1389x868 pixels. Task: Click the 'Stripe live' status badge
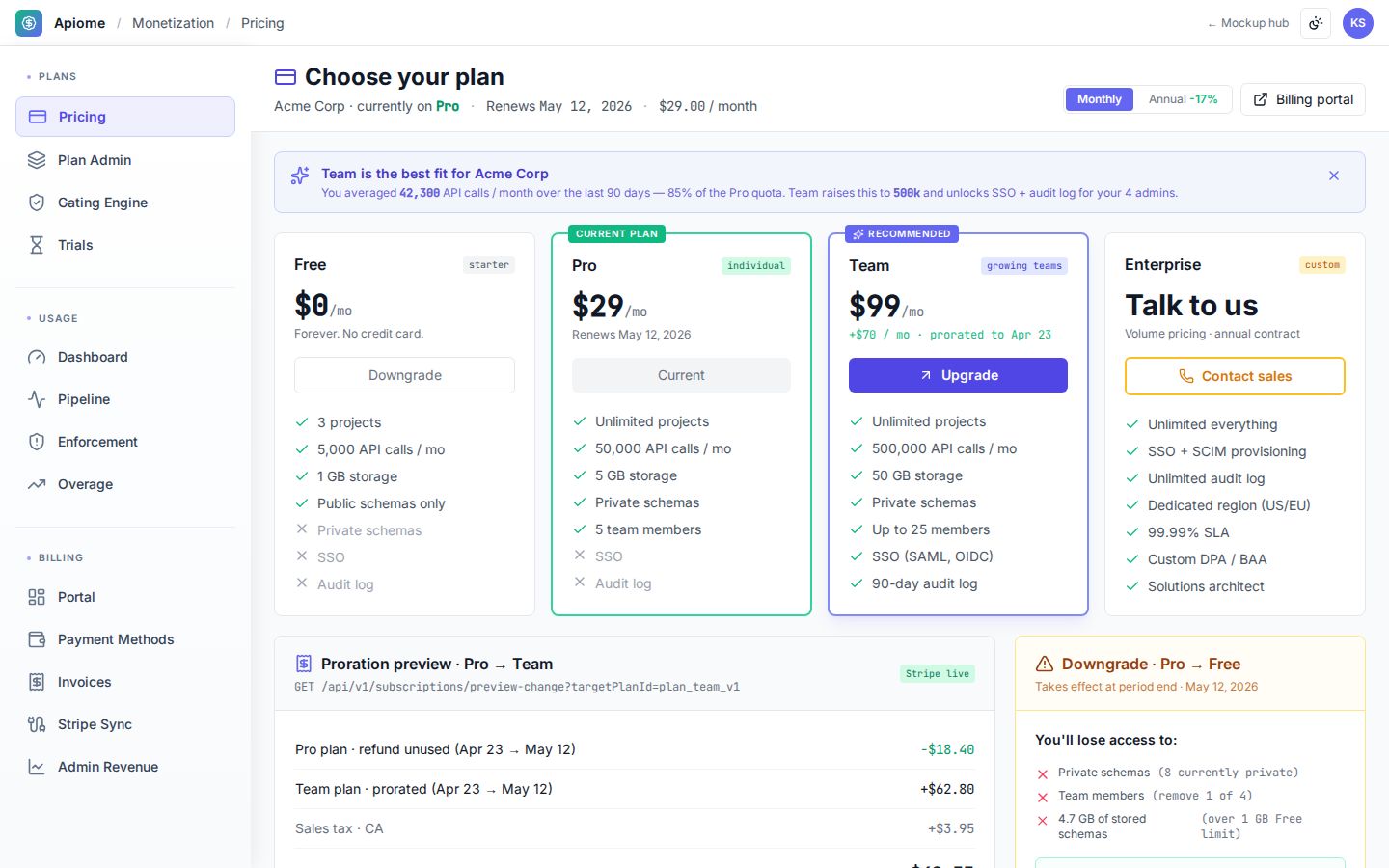click(938, 674)
